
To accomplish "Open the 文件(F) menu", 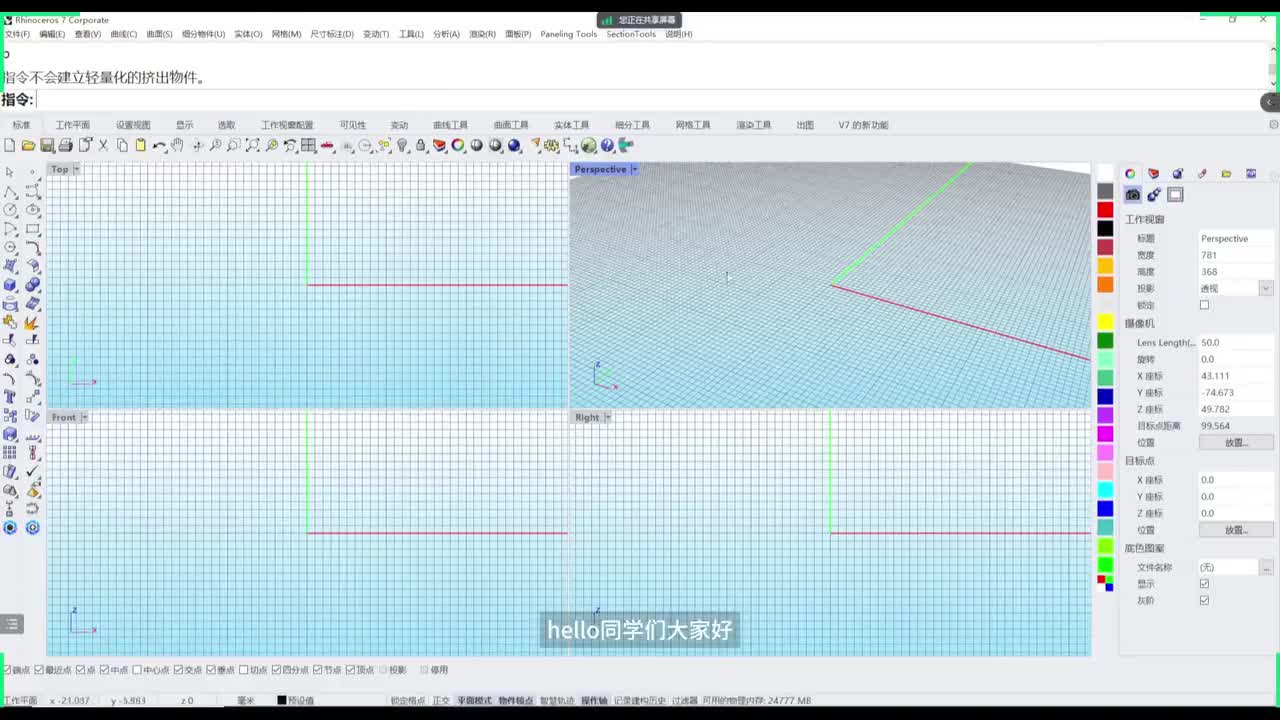I will click(x=17, y=34).
